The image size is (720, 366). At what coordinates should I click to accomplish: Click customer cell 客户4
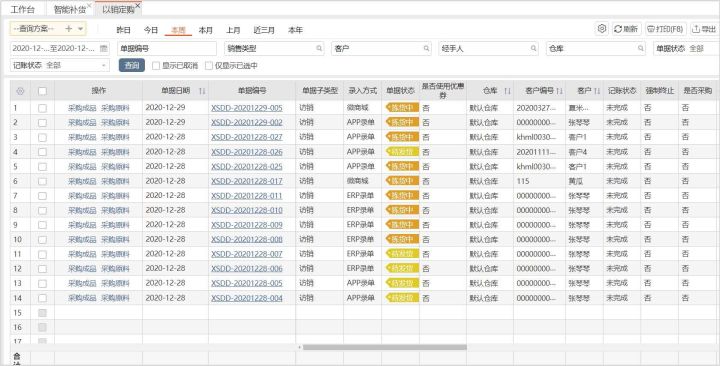pyautogui.click(x=578, y=152)
